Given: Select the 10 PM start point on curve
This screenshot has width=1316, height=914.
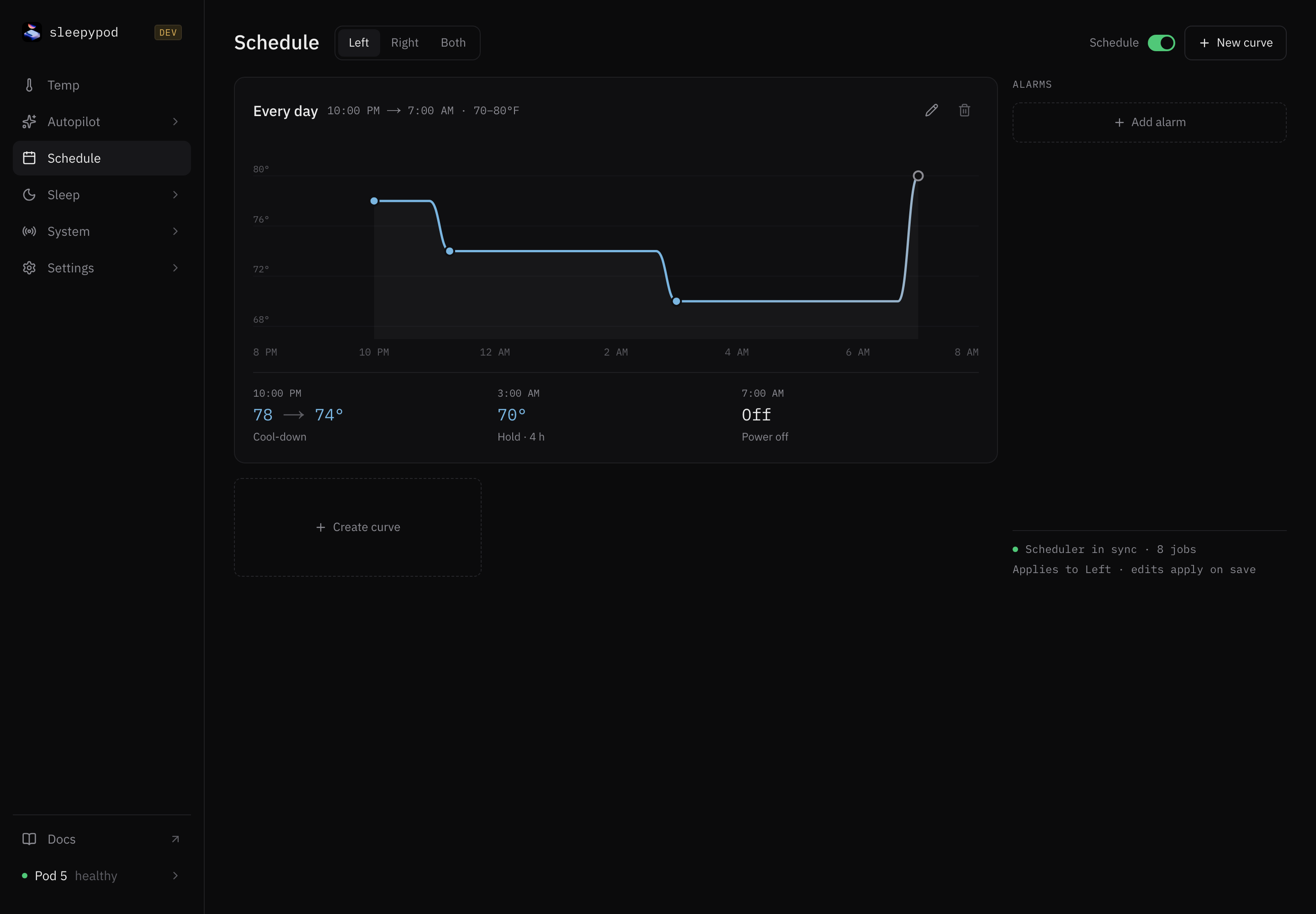Looking at the screenshot, I should (374, 201).
